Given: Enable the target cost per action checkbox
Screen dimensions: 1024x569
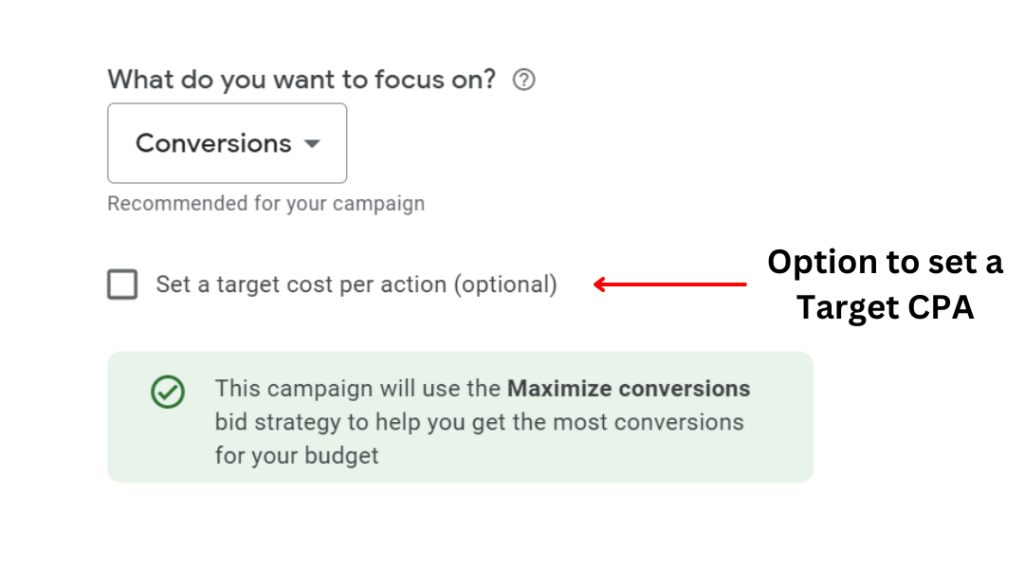Looking at the screenshot, I should pyautogui.click(x=122, y=285).
